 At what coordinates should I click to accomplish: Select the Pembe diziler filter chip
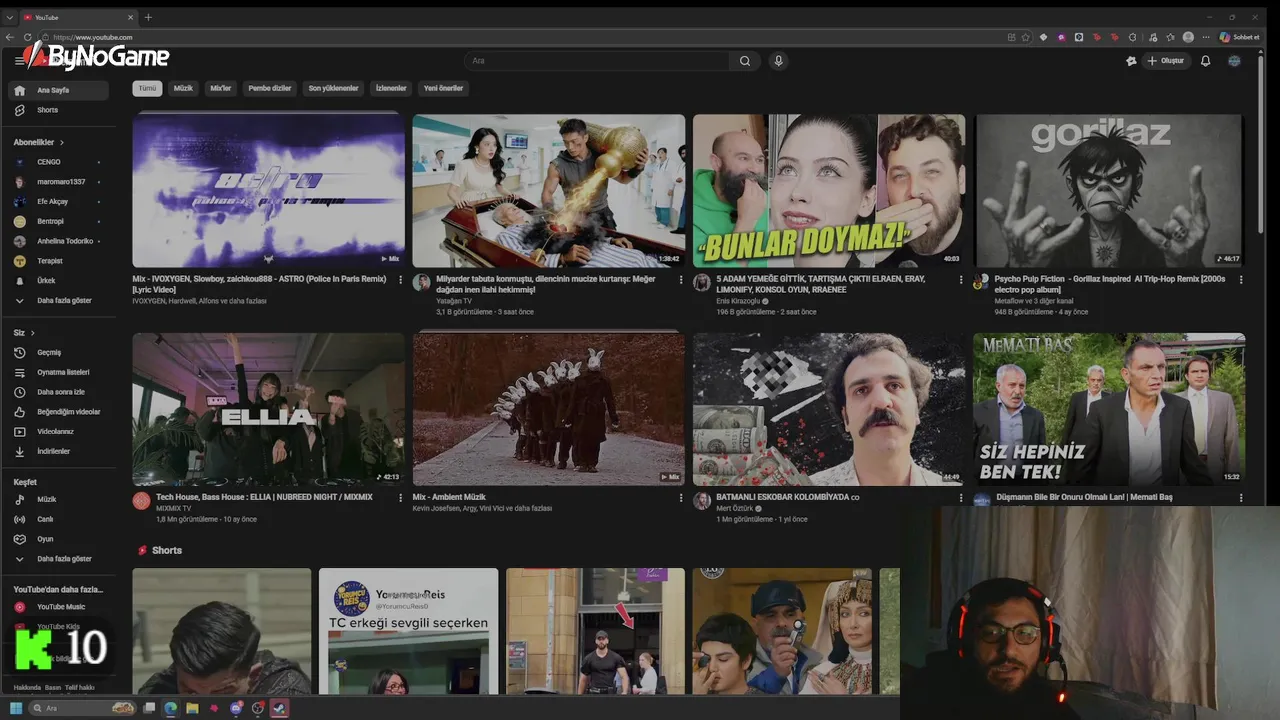point(269,88)
